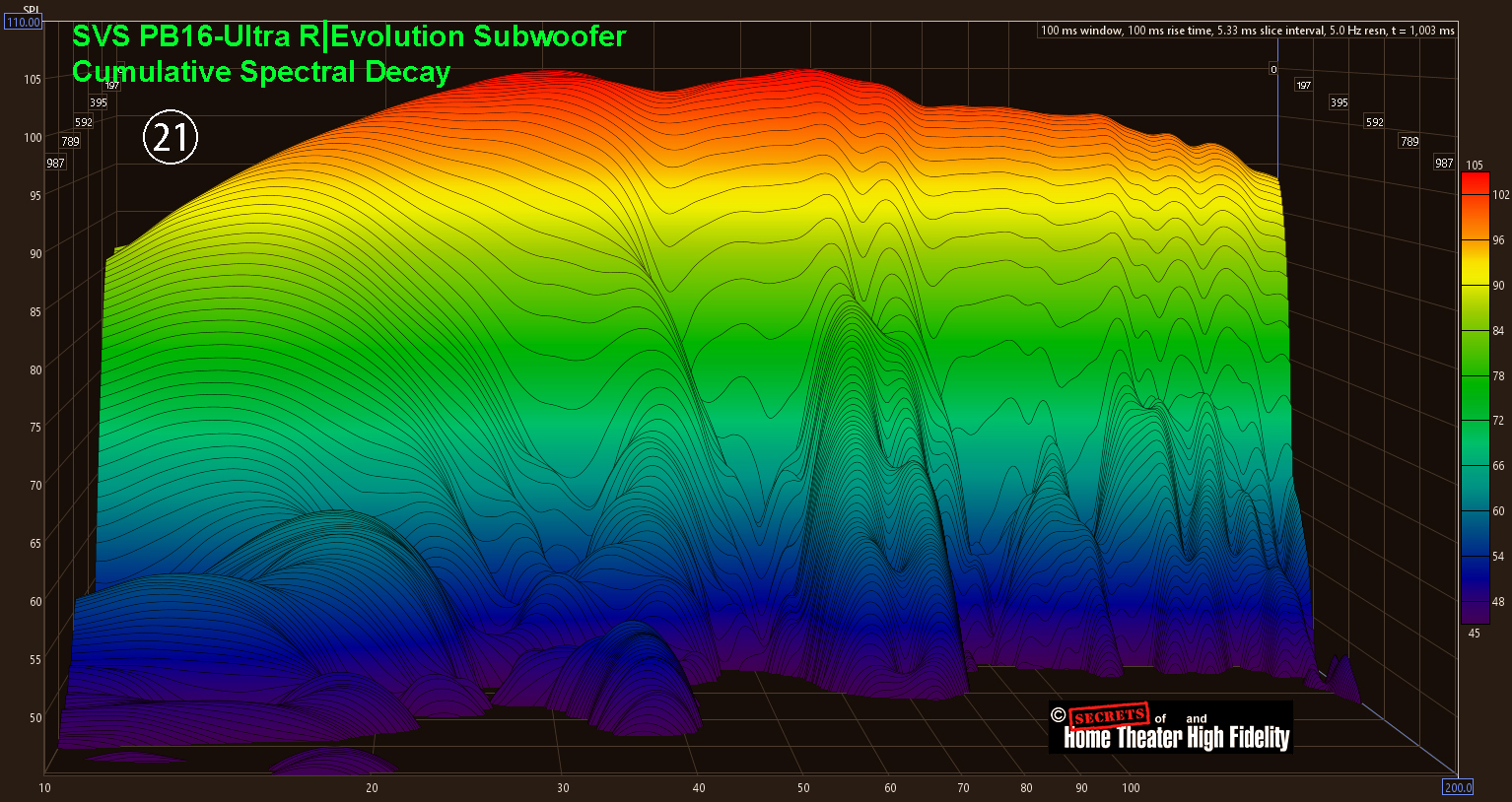
Task: Click the 45 minimum color scale value
Action: (x=1474, y=634)
